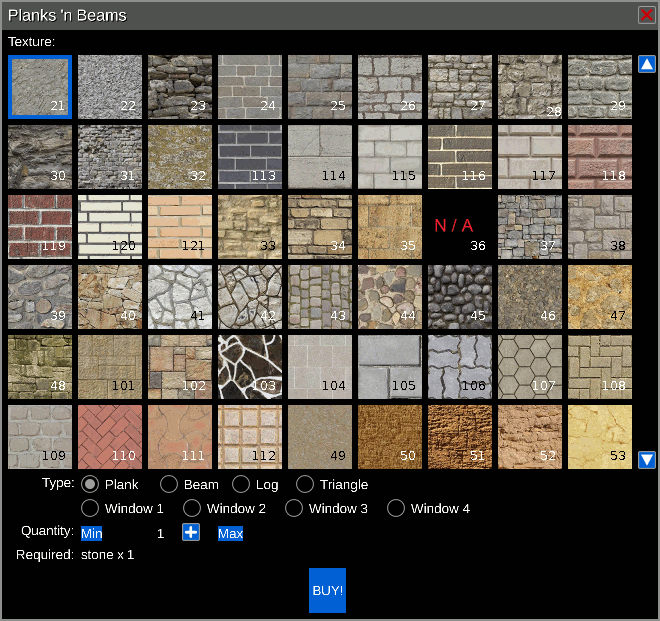The height and width of the screenshot is (621, 660).
Task: Close the Planks 'n Beams window
Action: click(646, 15)
